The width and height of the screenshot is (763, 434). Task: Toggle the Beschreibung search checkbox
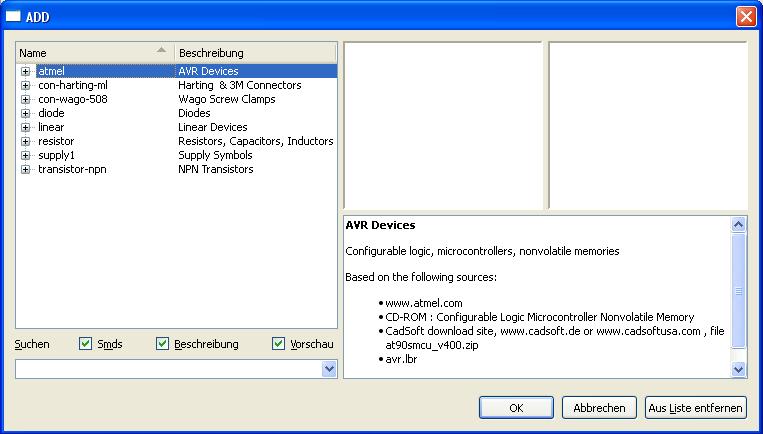(162, 344)
